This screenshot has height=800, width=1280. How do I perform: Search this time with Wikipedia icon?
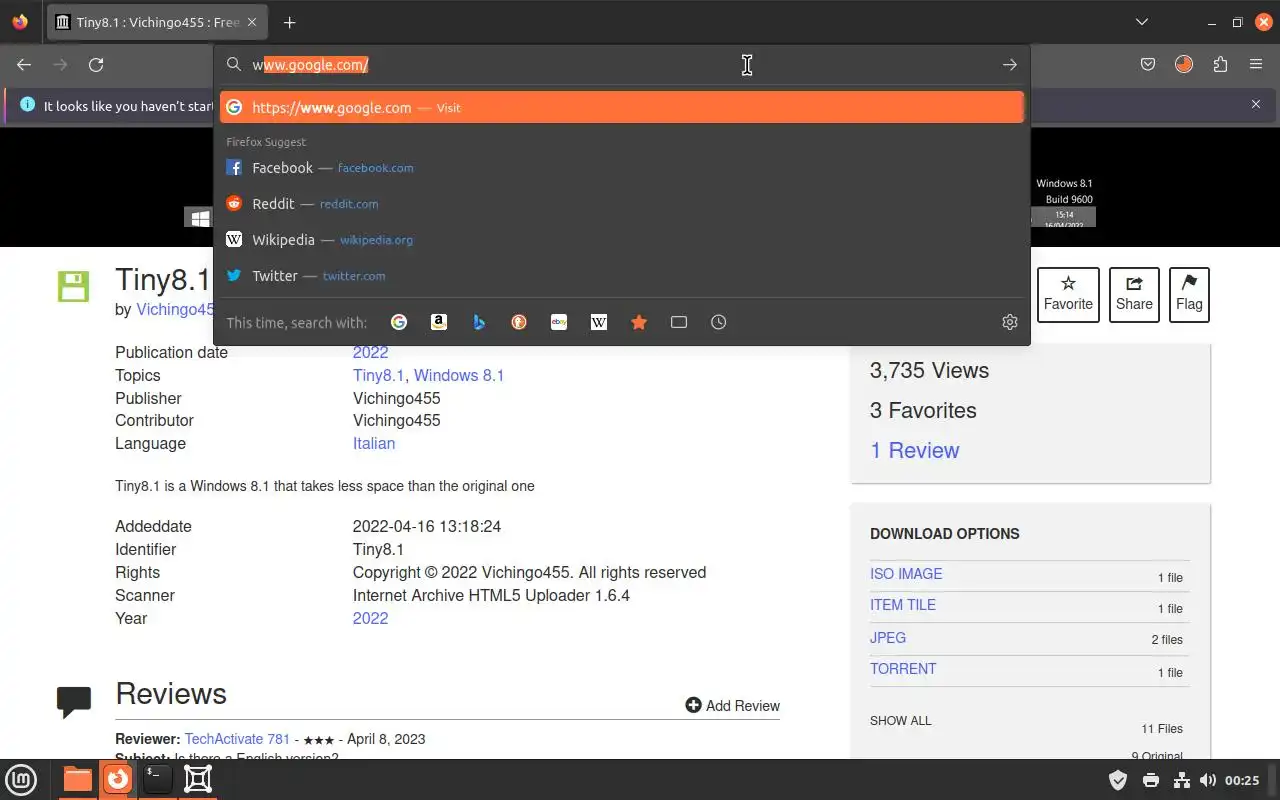coord(599,322)
